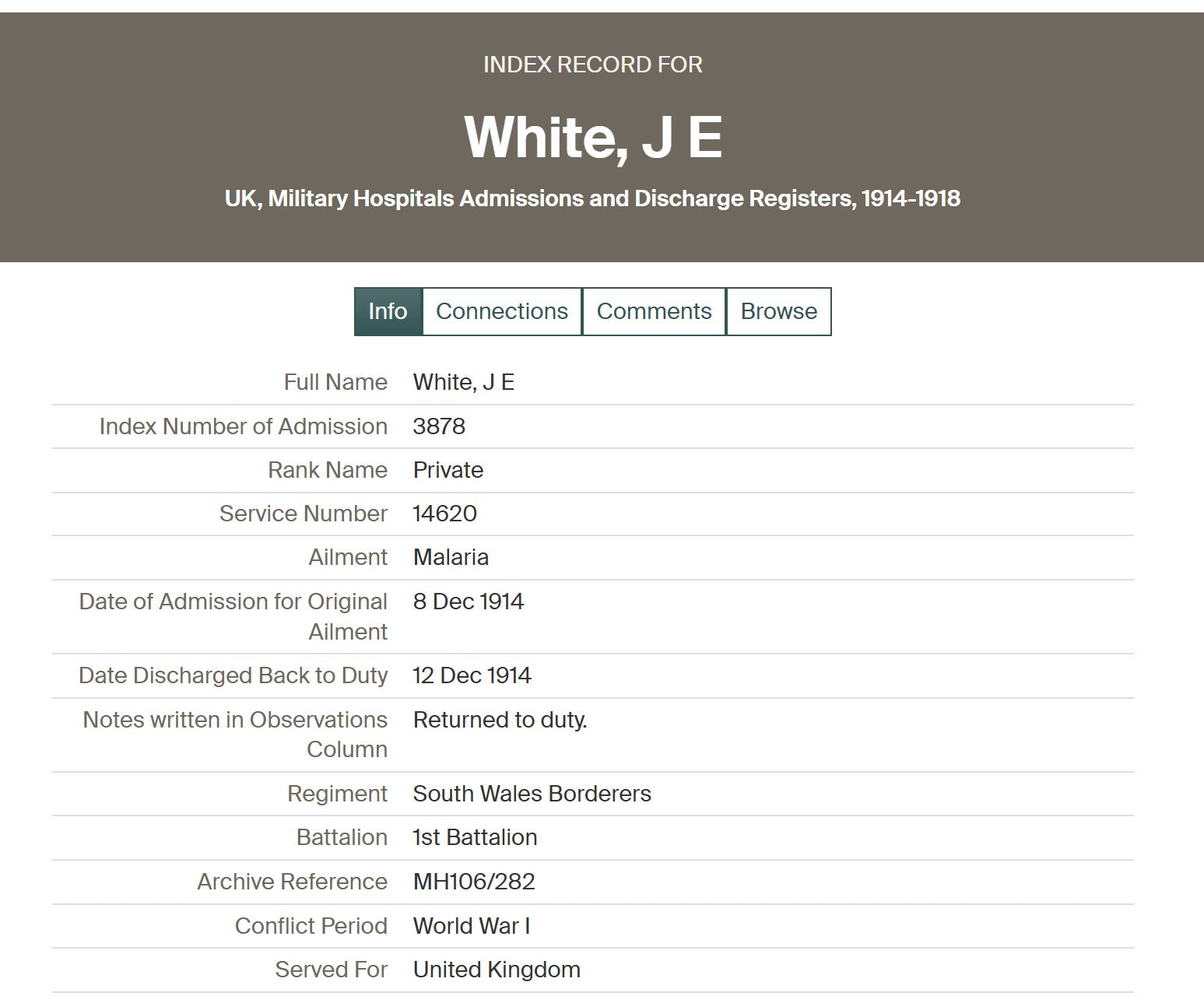Click the United Kingdom served-for value

coord(497,970)
